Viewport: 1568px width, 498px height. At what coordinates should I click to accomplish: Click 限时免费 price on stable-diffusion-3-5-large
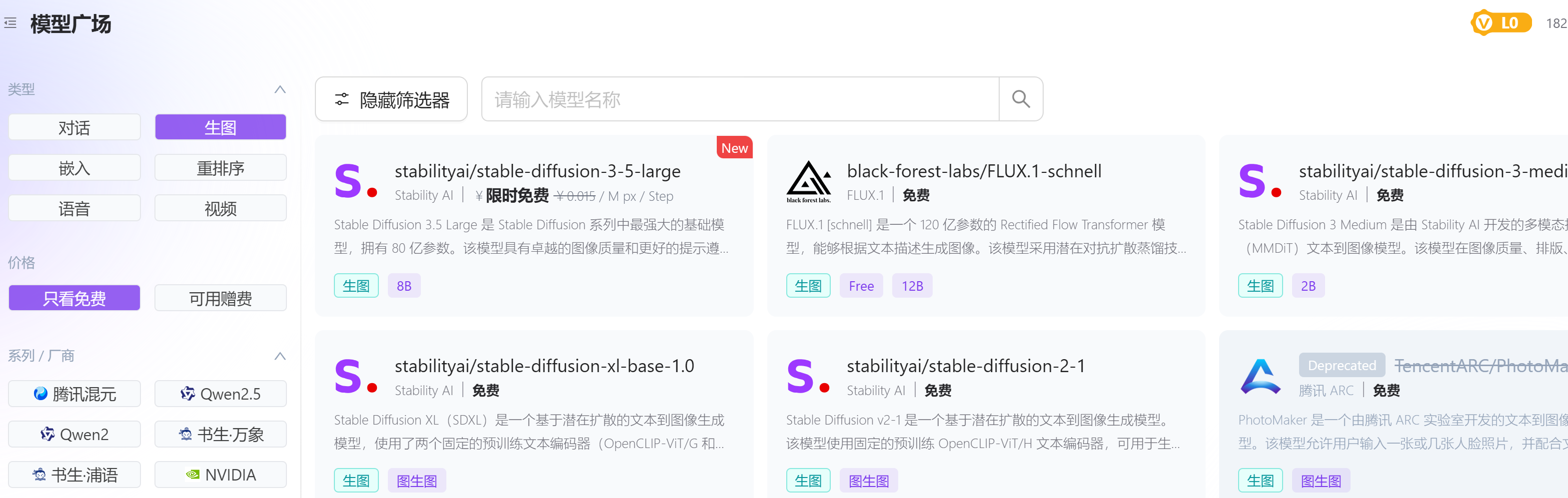517,196
